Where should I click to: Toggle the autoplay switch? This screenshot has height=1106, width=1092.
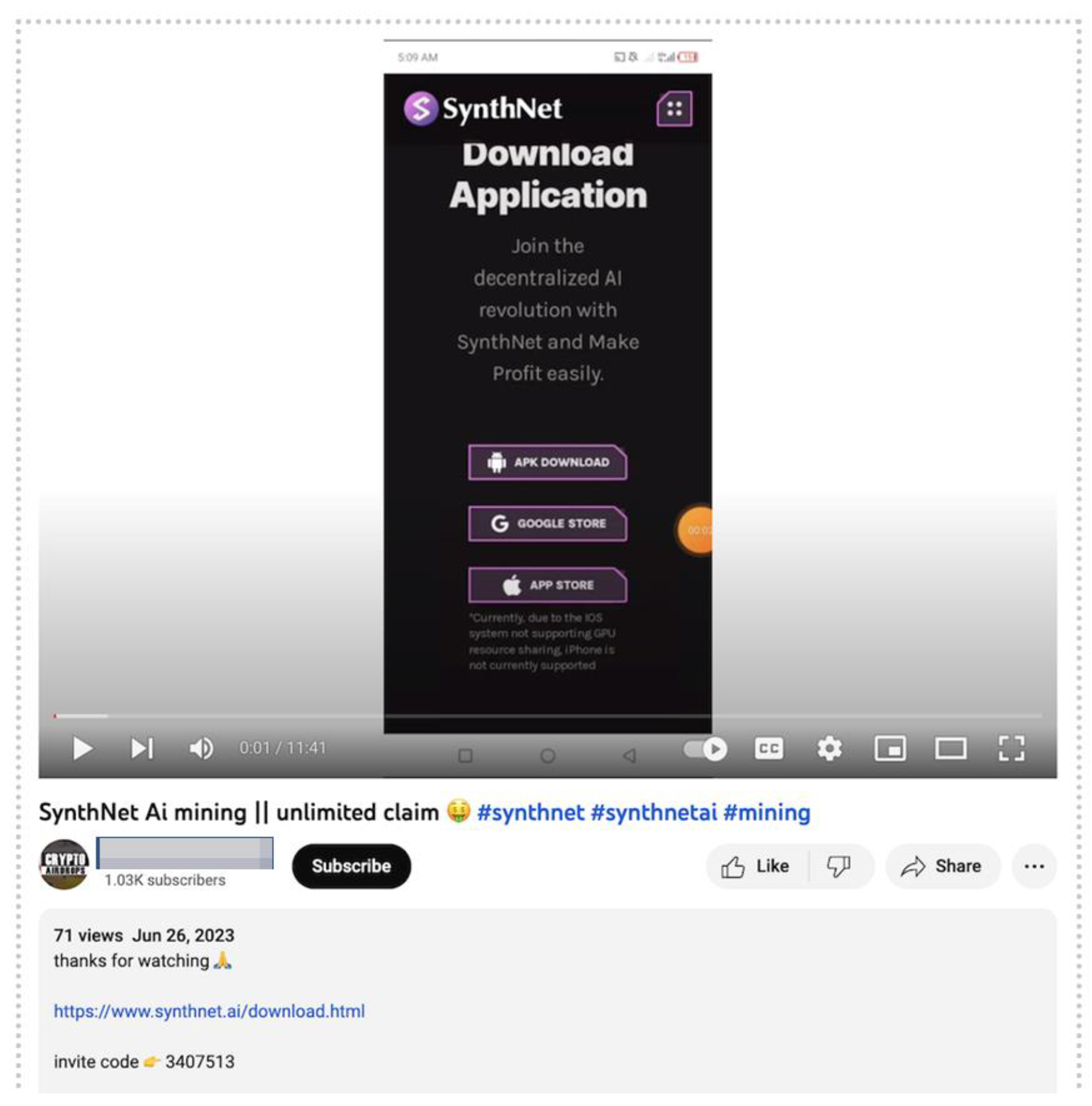pyautogui.click(x=705, y=749)
